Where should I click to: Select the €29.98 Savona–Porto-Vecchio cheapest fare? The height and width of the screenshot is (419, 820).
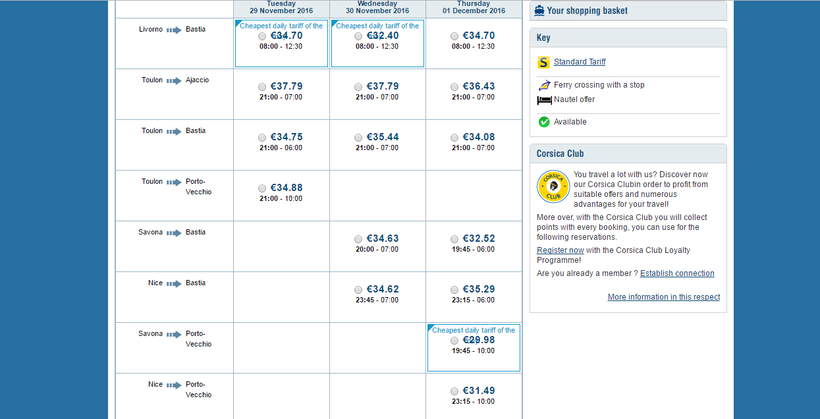coord(455,340)
